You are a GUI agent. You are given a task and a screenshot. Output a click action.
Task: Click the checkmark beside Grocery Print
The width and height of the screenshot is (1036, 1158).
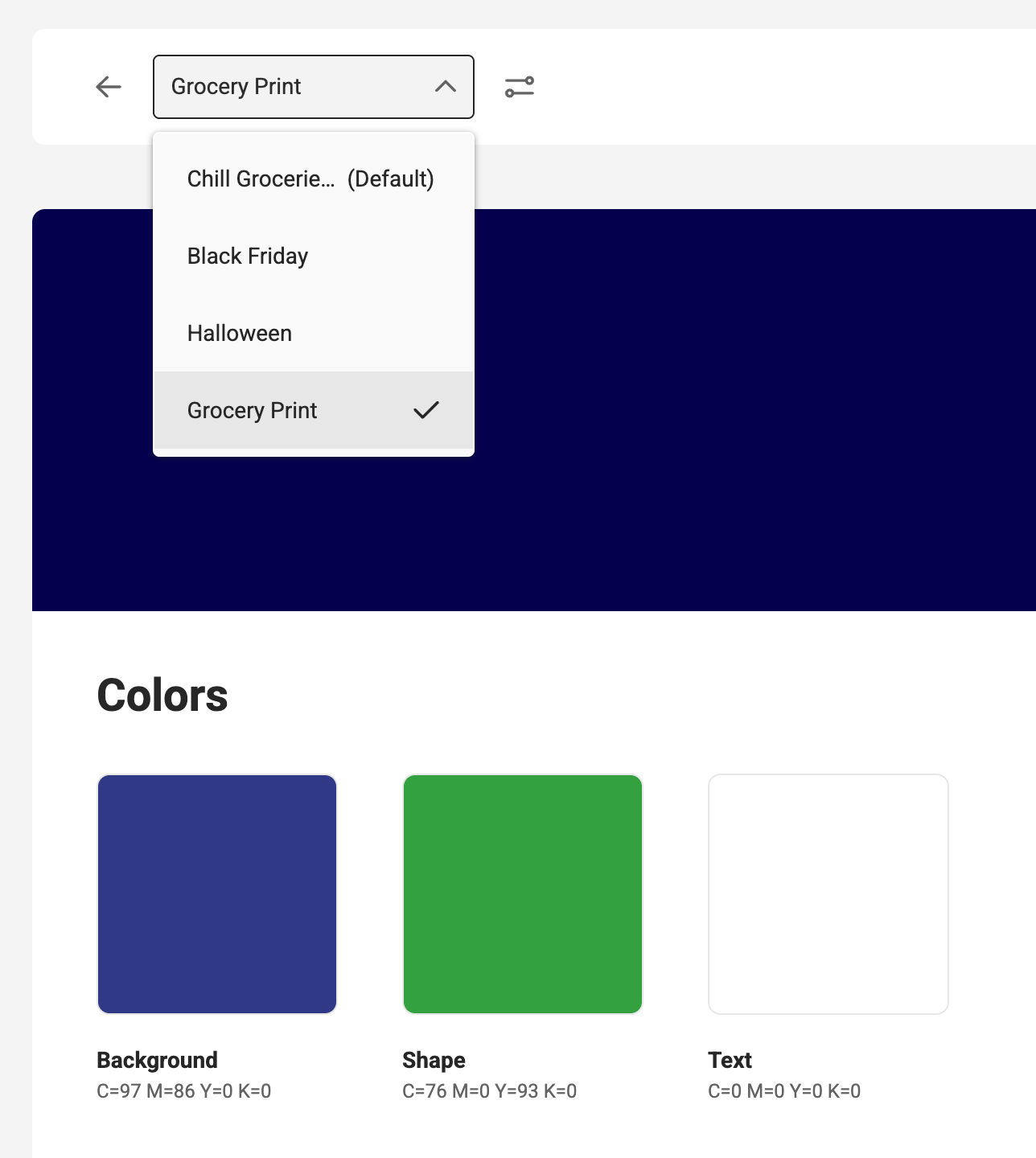pyautogui.click(x=426, y=410)
